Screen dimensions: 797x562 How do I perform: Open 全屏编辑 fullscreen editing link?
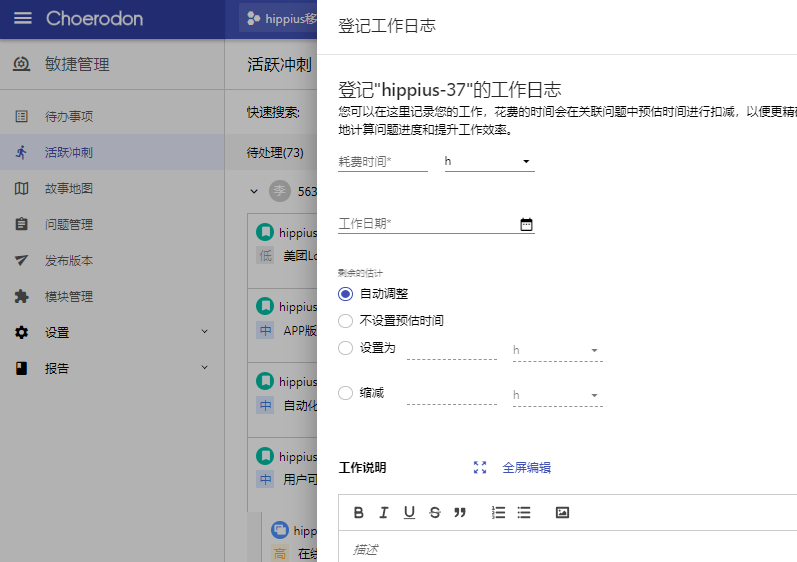click(527, 467)
